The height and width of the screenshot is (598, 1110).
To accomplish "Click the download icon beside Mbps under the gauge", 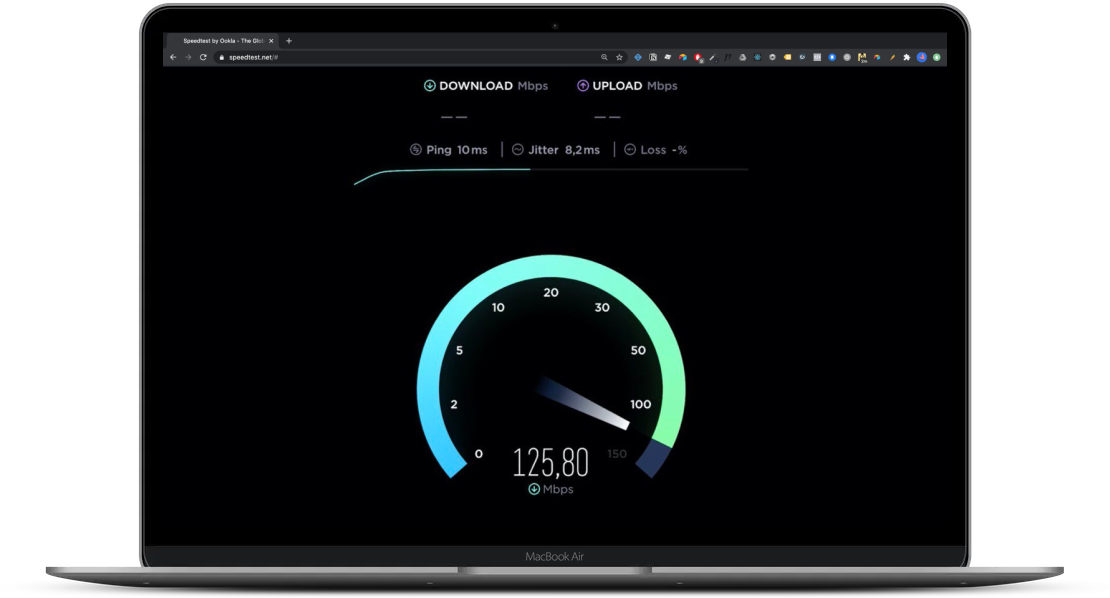I will [x=534, y=489].
